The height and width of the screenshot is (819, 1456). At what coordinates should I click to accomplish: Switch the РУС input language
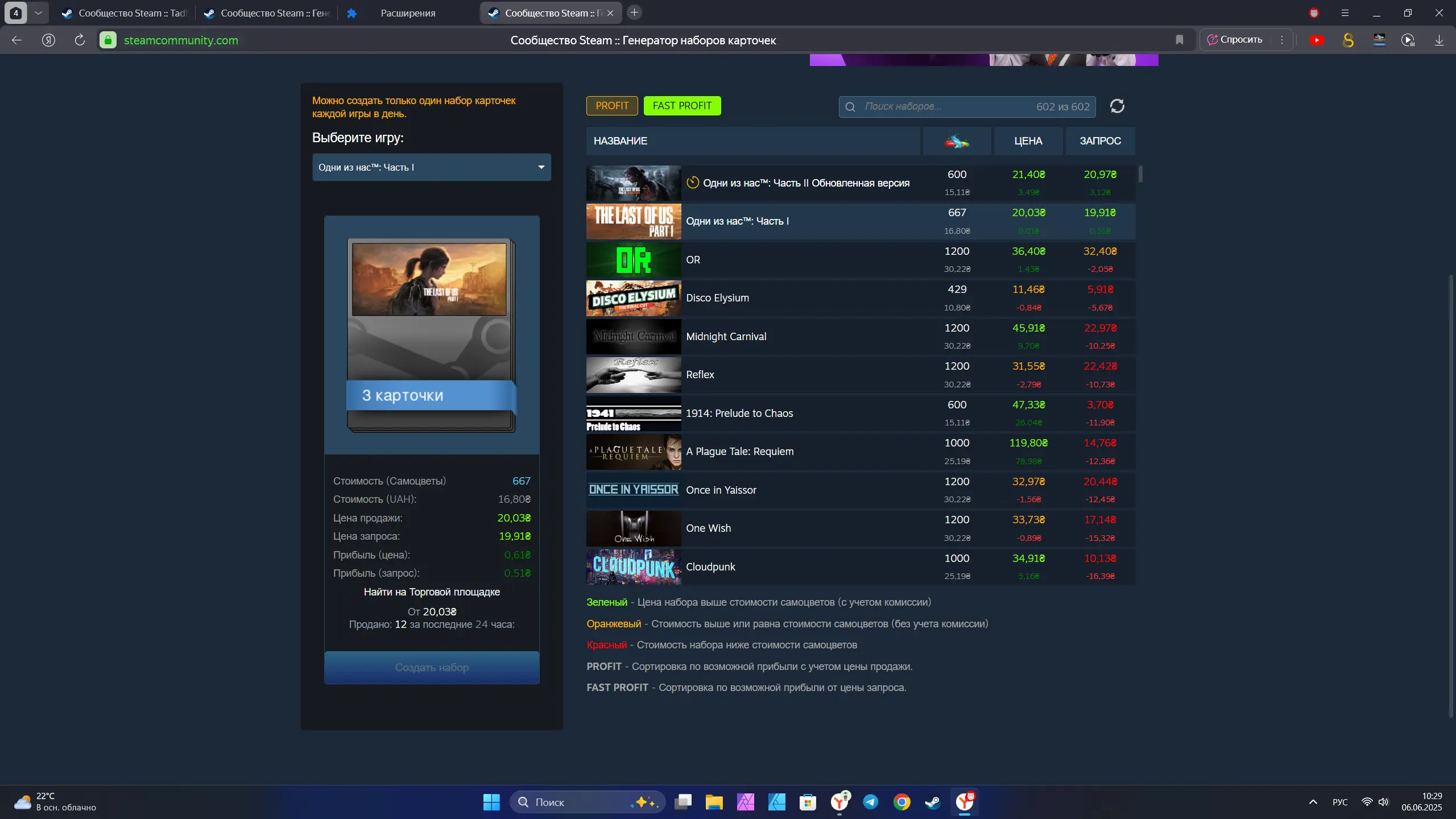coord(1340,802)
